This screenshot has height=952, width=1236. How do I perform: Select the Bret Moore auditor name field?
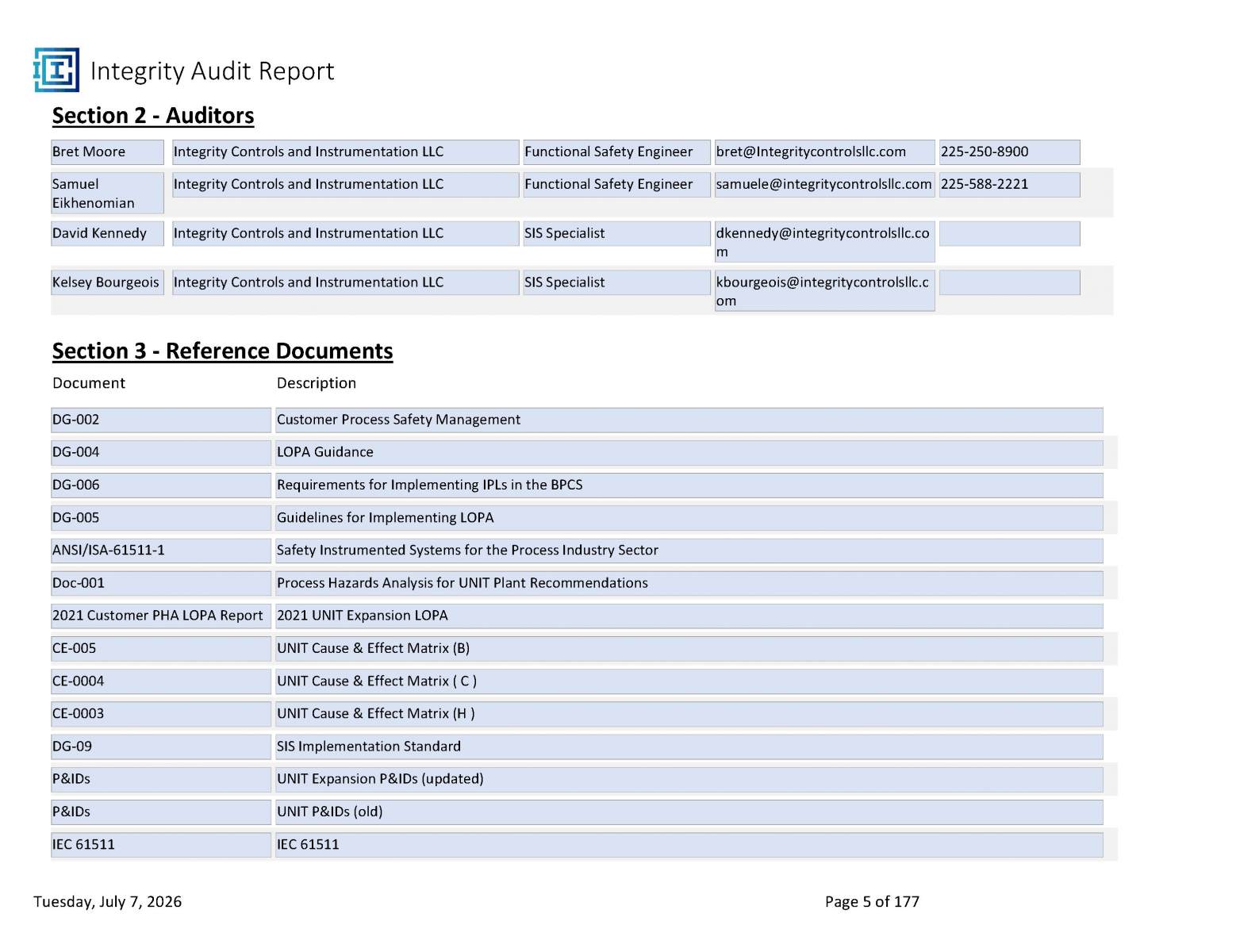[107, 152]
